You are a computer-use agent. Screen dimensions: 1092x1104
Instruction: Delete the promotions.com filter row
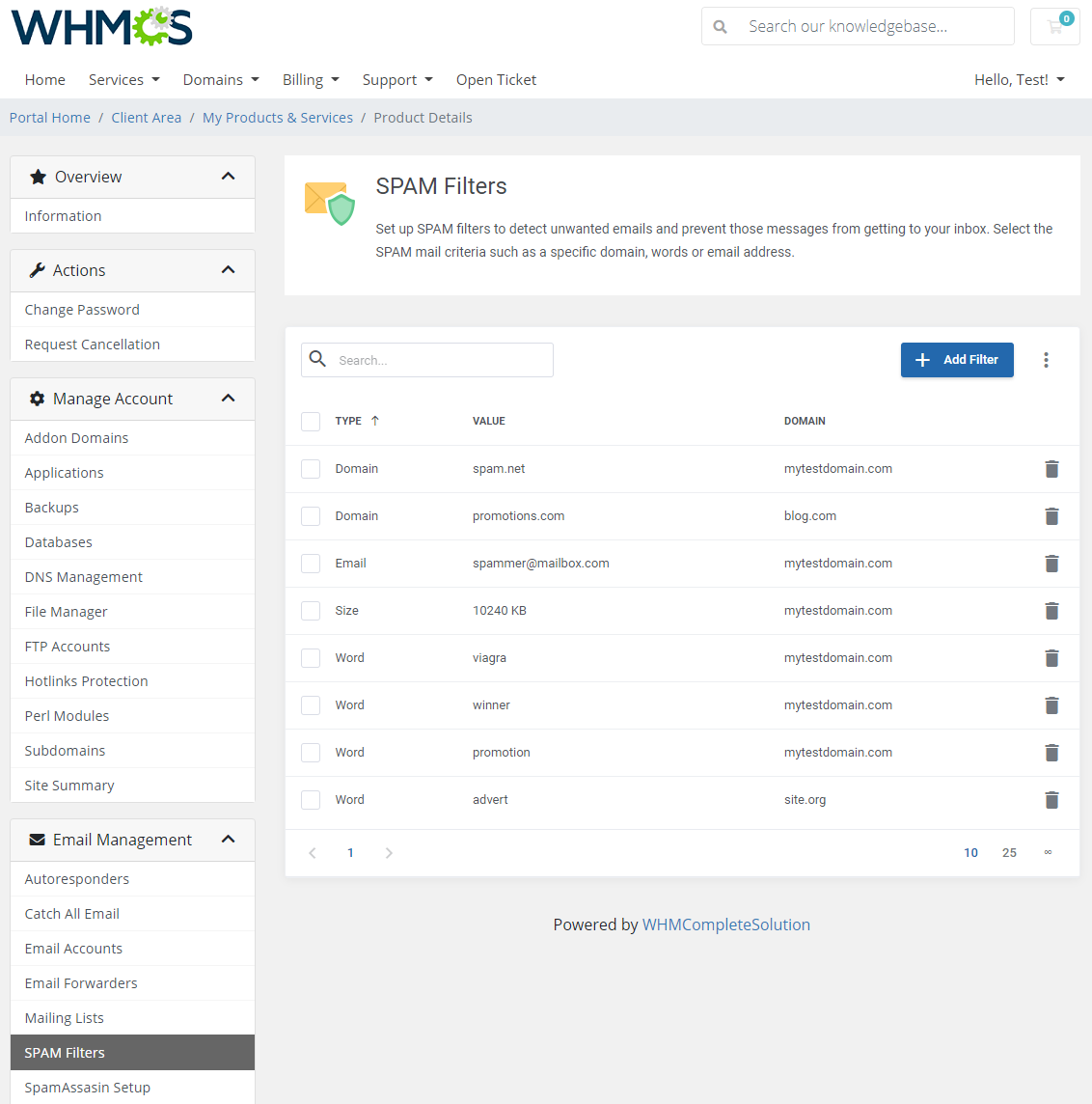(1051, 516)
